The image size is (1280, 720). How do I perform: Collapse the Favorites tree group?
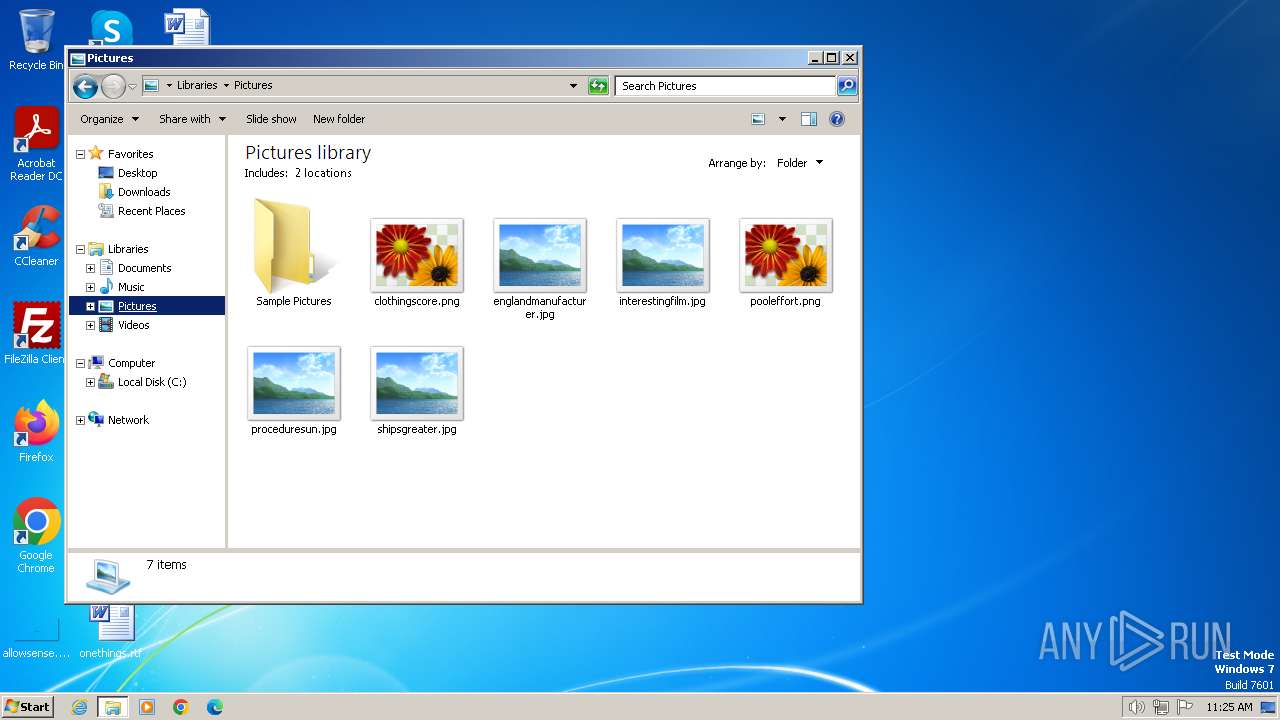click(81, 154)
